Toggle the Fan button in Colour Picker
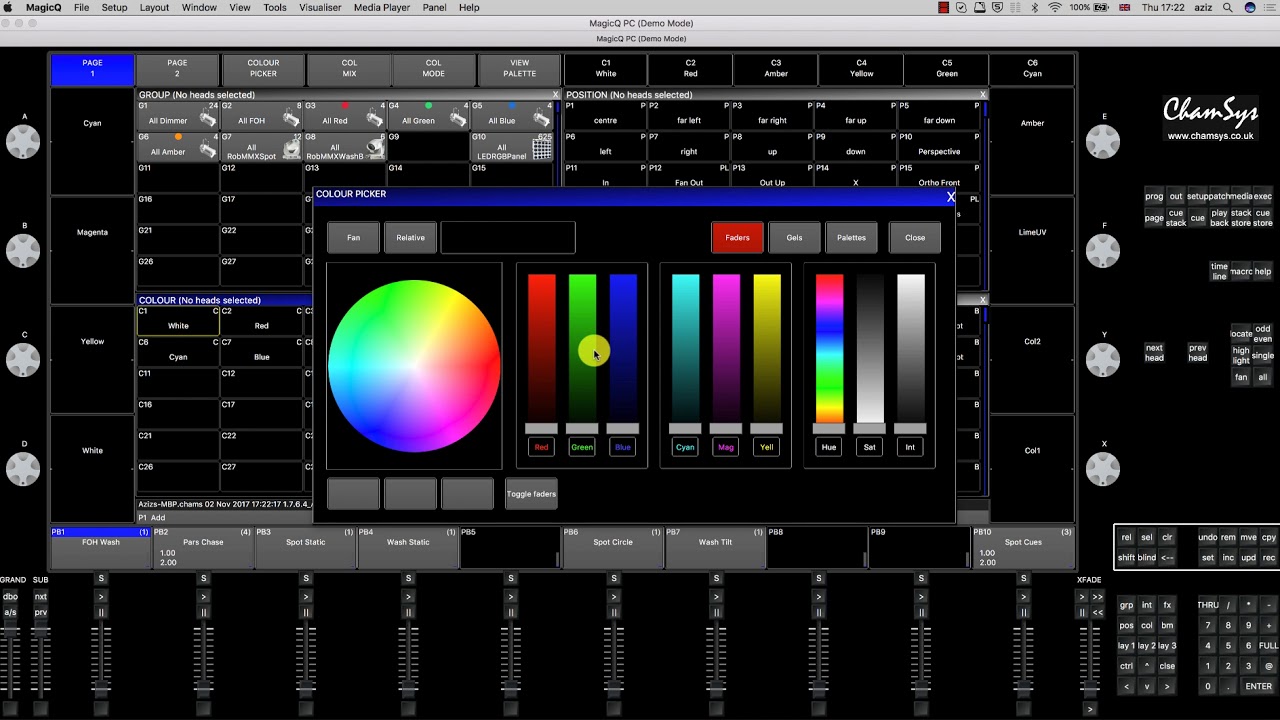1280x720 pixels. 353,237
